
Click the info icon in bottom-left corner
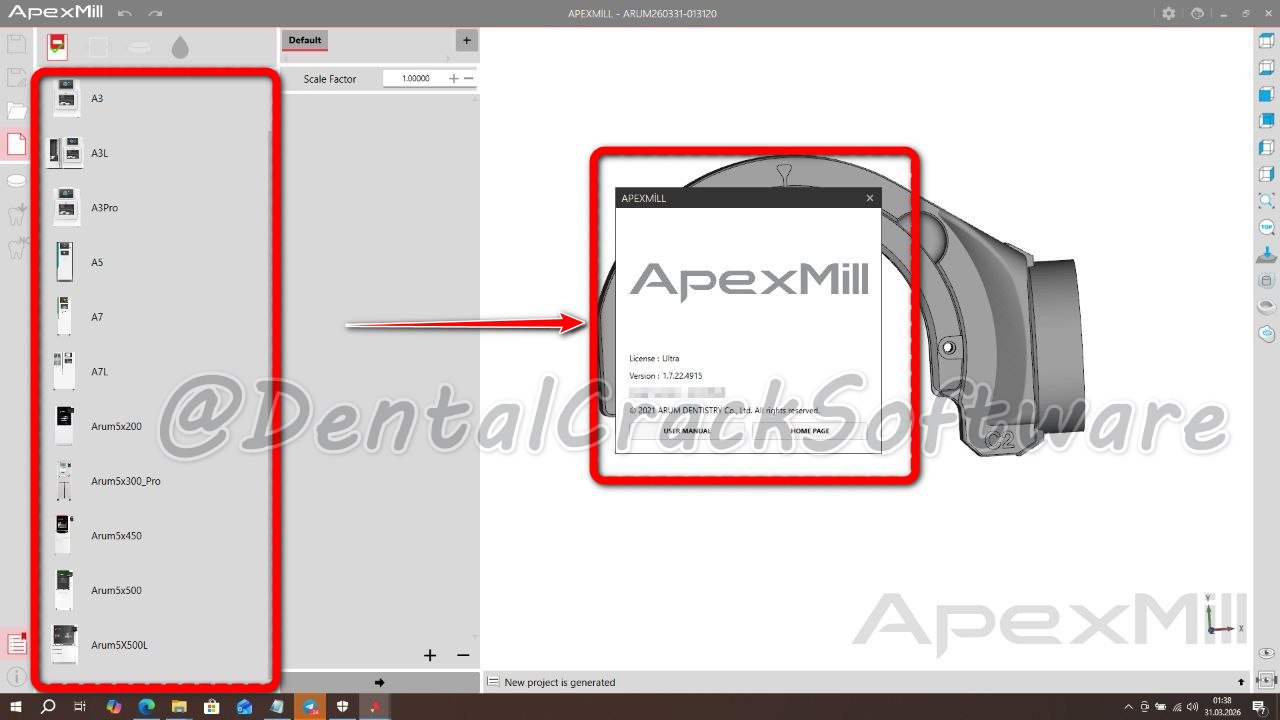(17, 677)
